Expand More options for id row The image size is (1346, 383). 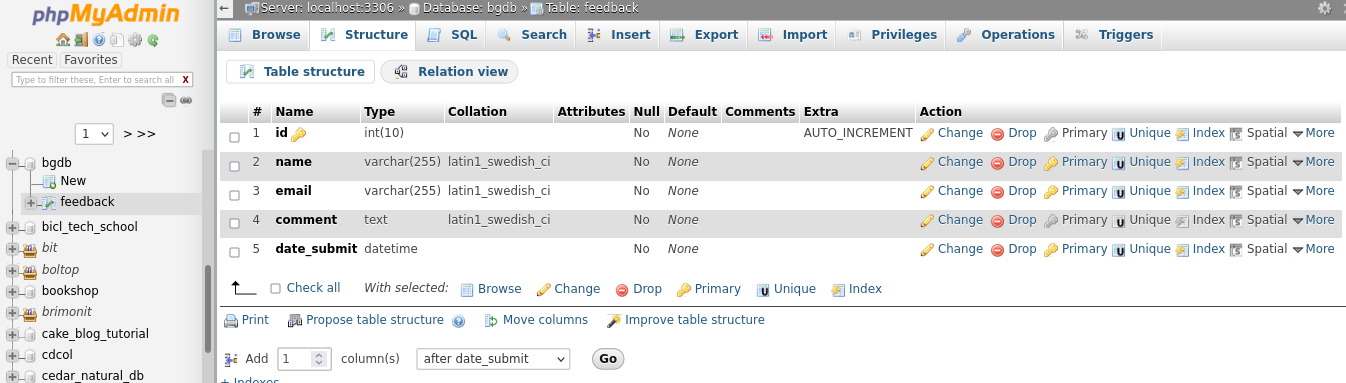[x=1313, y=133]
